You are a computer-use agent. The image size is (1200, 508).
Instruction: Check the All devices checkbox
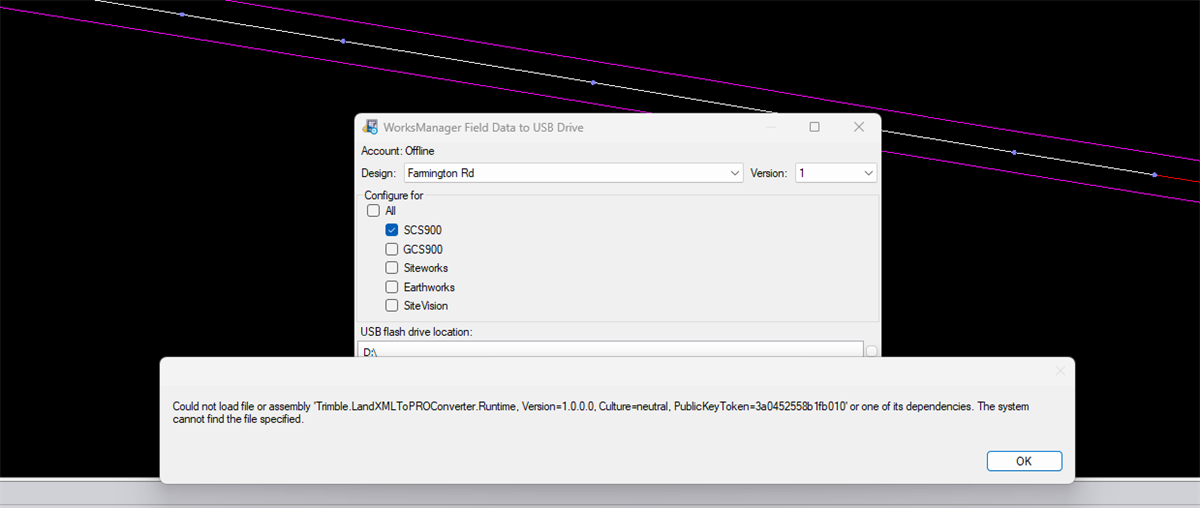pyautogui.click(x=373, y=211)
